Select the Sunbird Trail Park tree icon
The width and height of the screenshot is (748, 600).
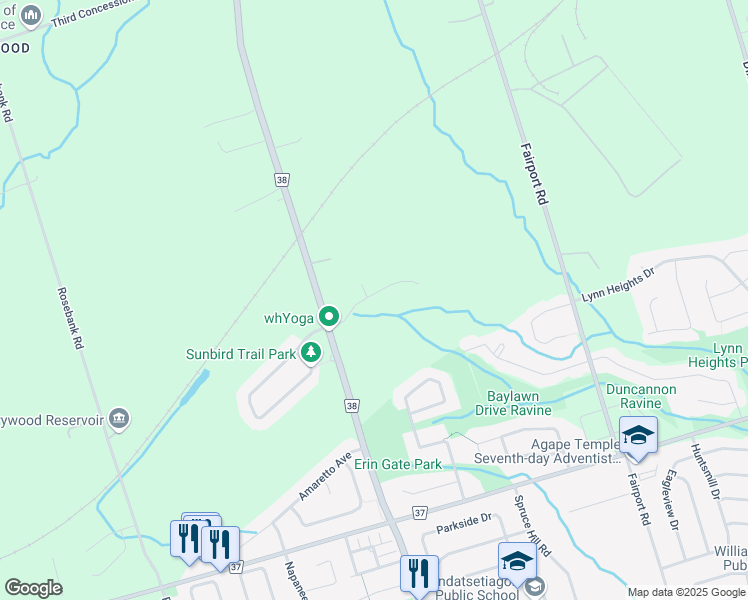[x=311, y=353]
